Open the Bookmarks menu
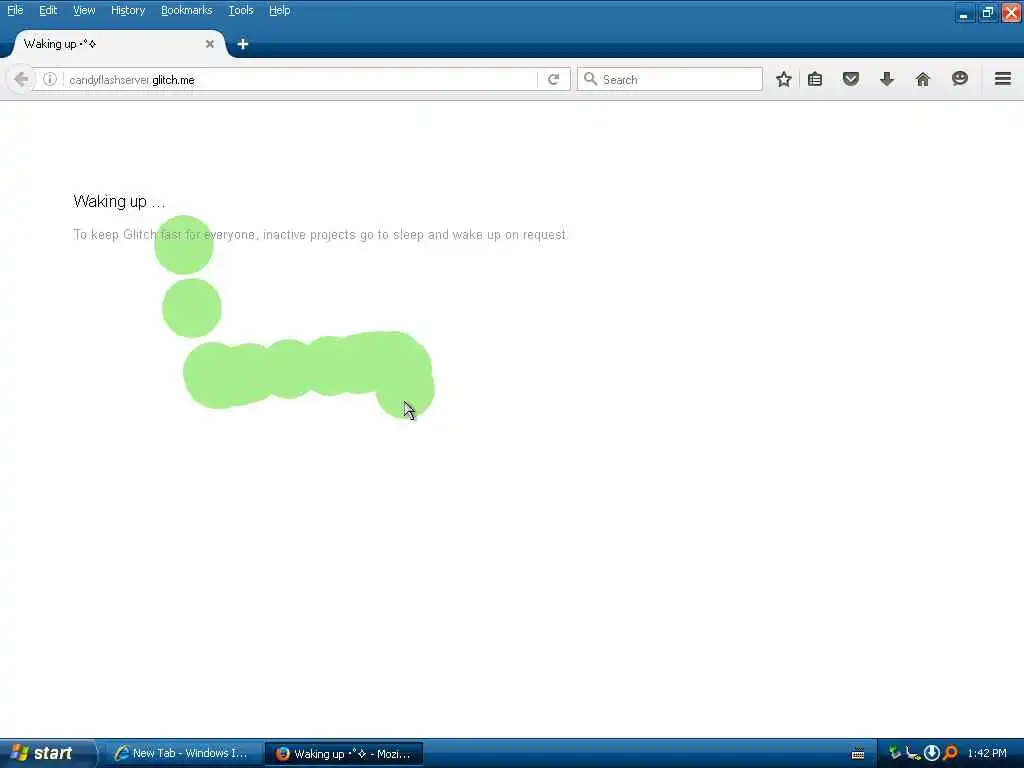This screenshot has width=1024, height=768. (187, 10)
